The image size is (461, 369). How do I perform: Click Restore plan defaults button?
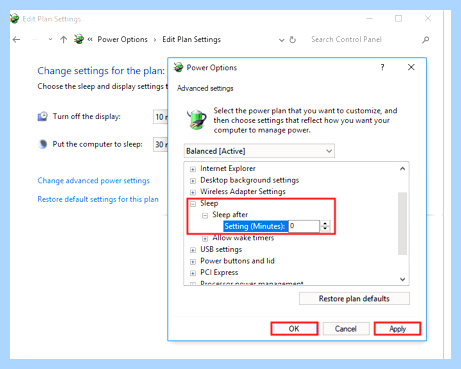[354, 299]
